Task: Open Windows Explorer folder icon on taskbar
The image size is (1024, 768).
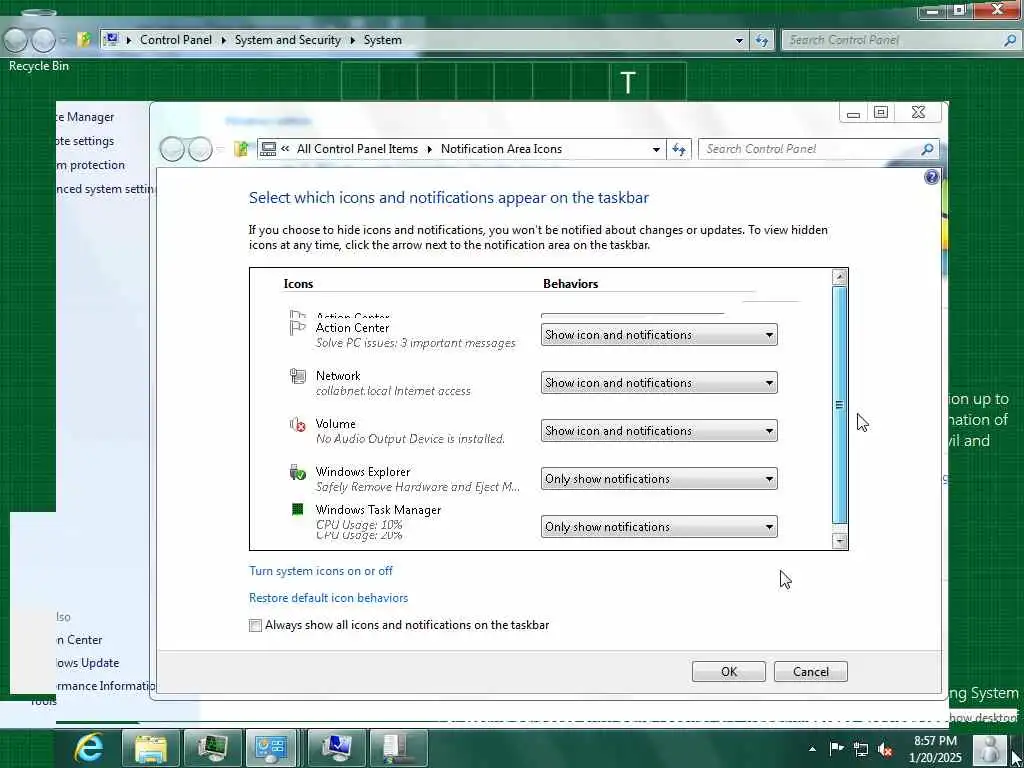Action: pos(151,748)
